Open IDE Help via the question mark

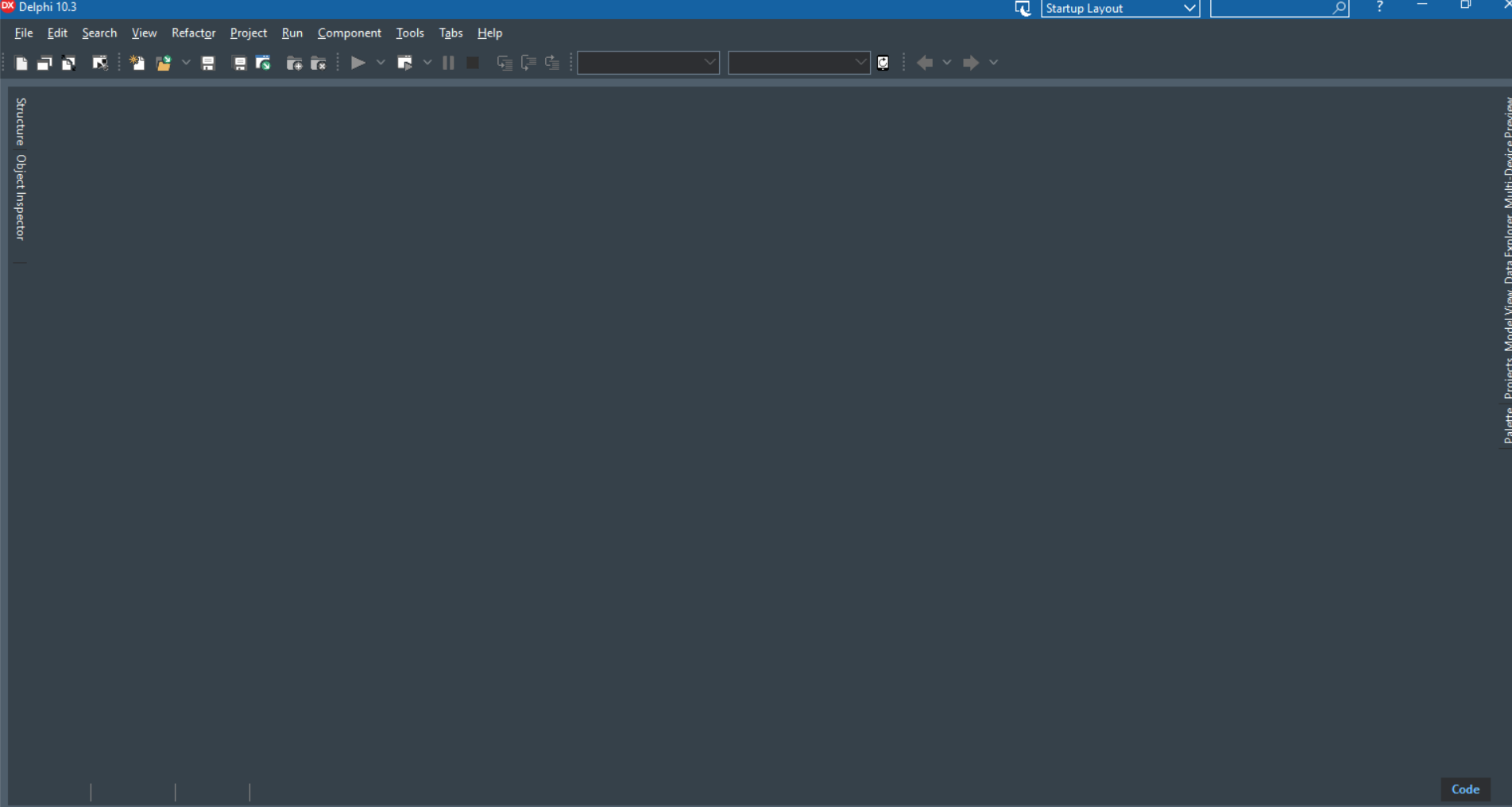point(1379,8)
